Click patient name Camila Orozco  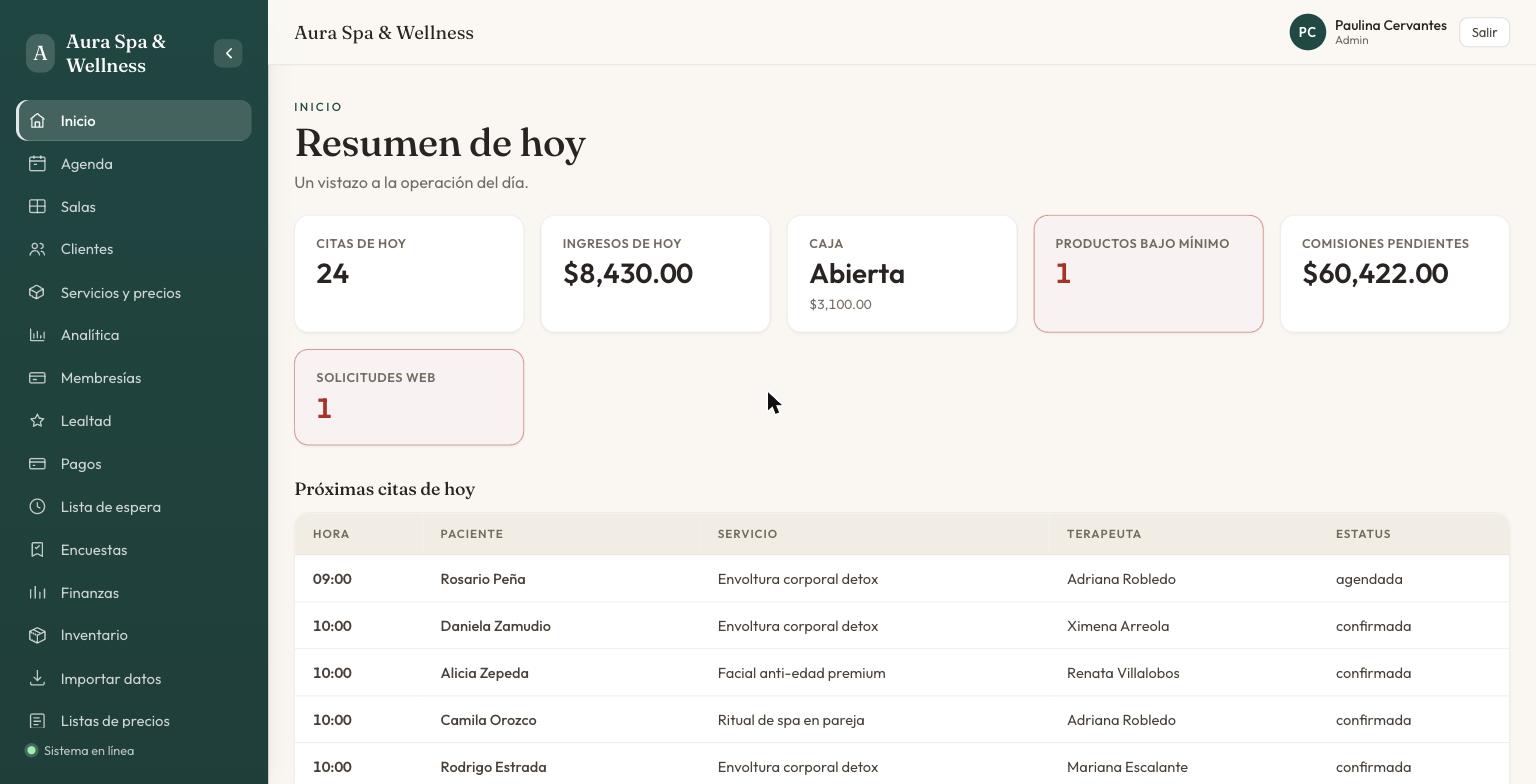pos(489,720)
